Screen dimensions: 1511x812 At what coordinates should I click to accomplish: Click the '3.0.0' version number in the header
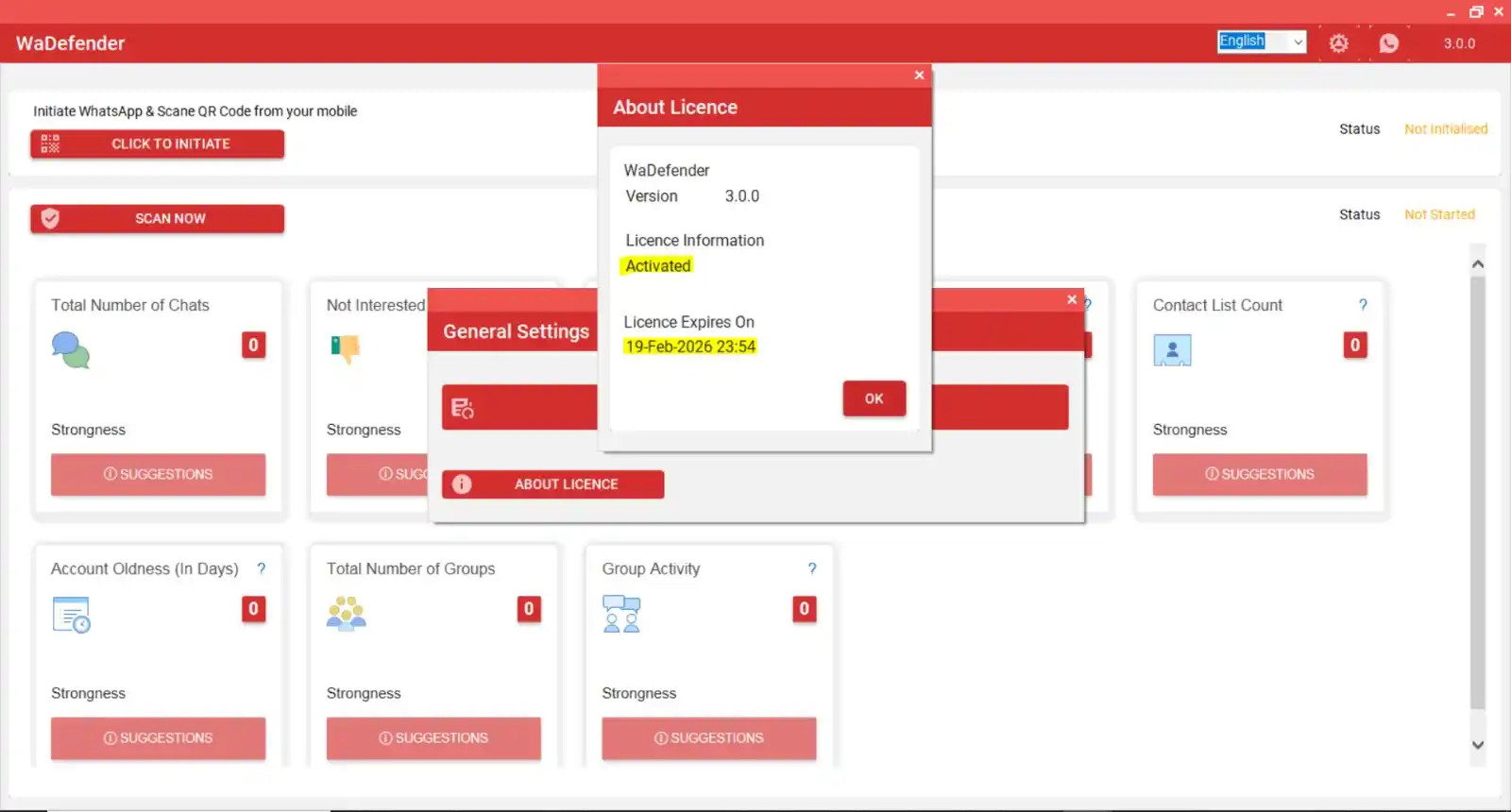coord(1459,43)
